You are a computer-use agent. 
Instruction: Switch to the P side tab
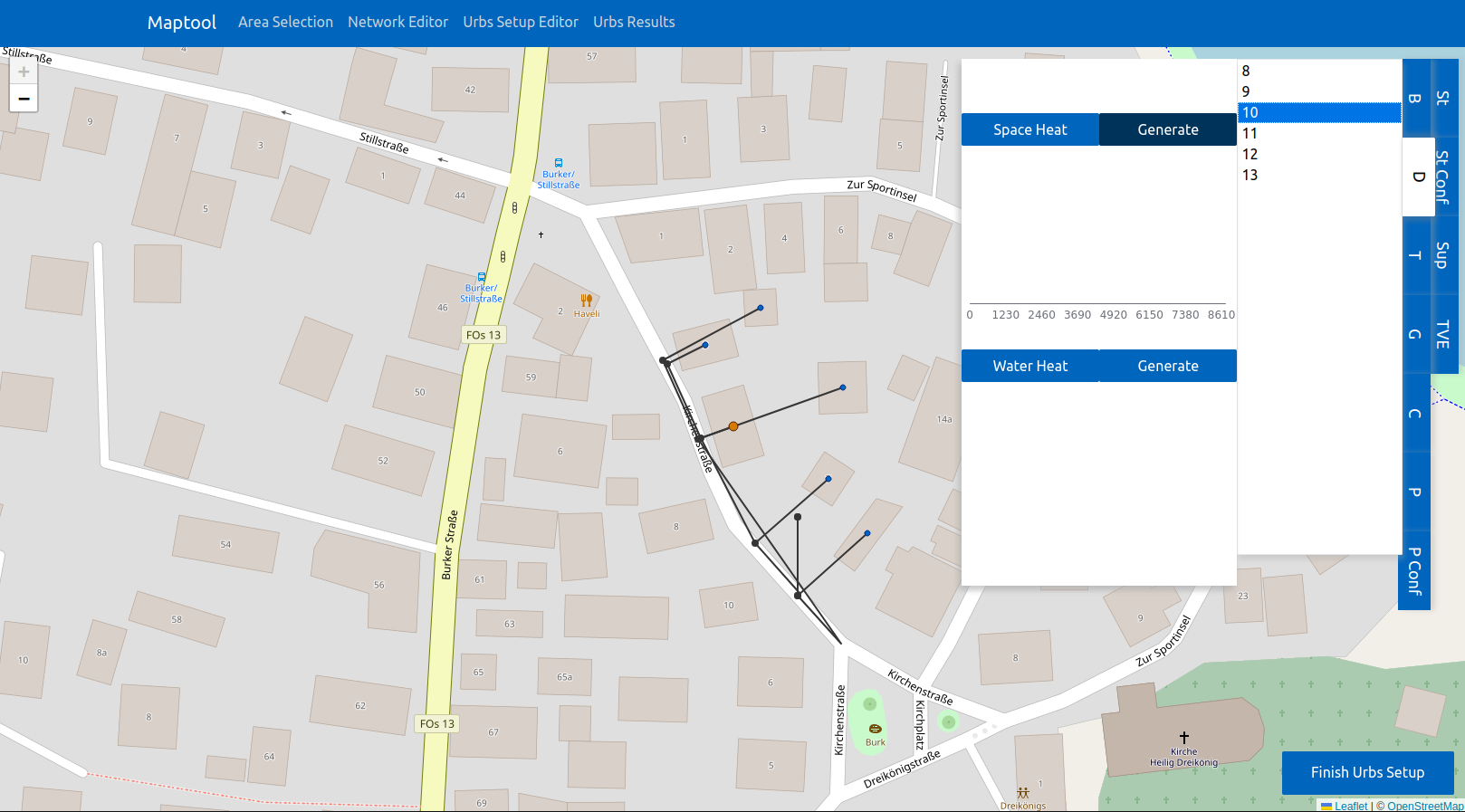tap(1416, 492)
